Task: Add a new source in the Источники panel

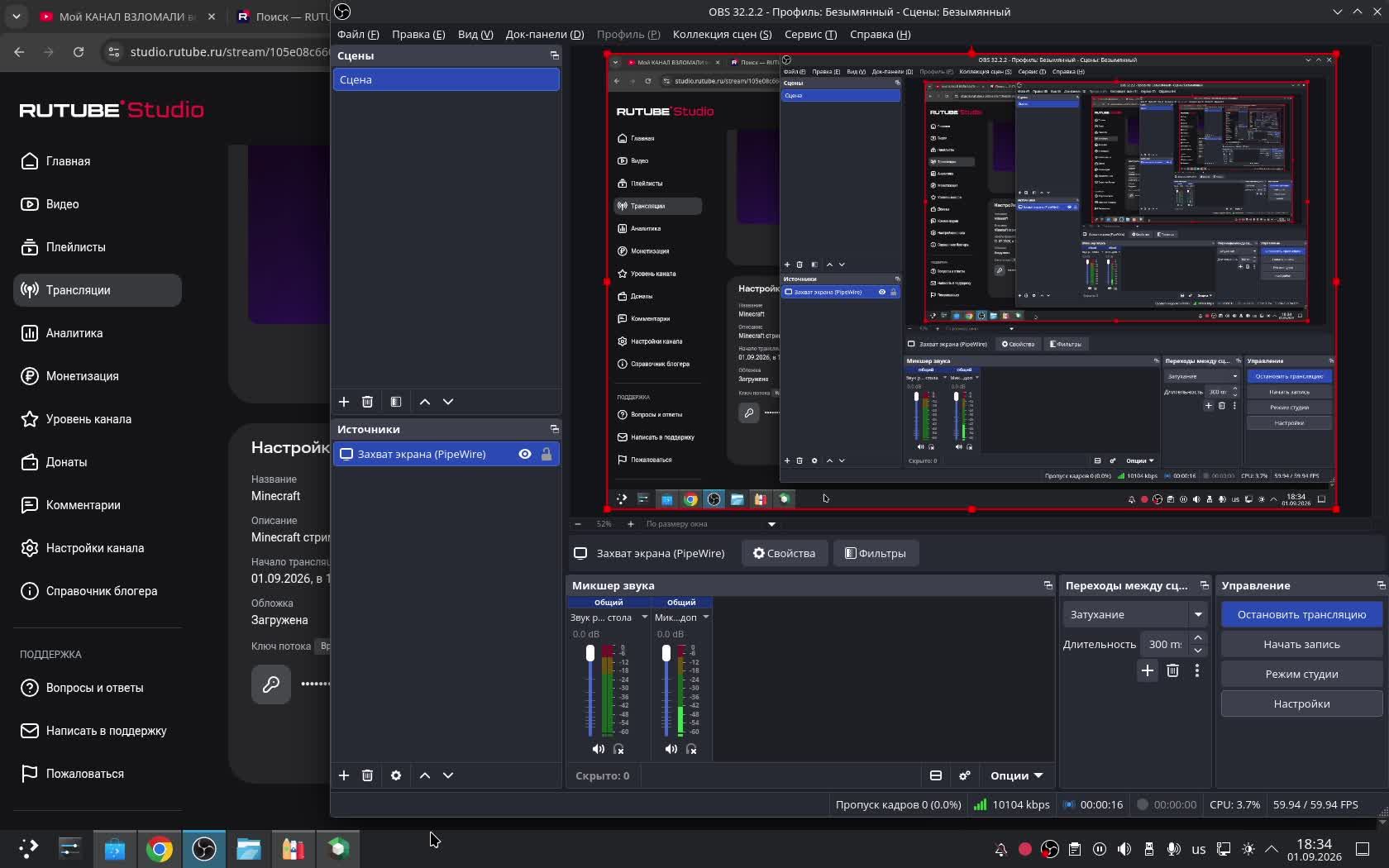Action: (x=344, y=775)
